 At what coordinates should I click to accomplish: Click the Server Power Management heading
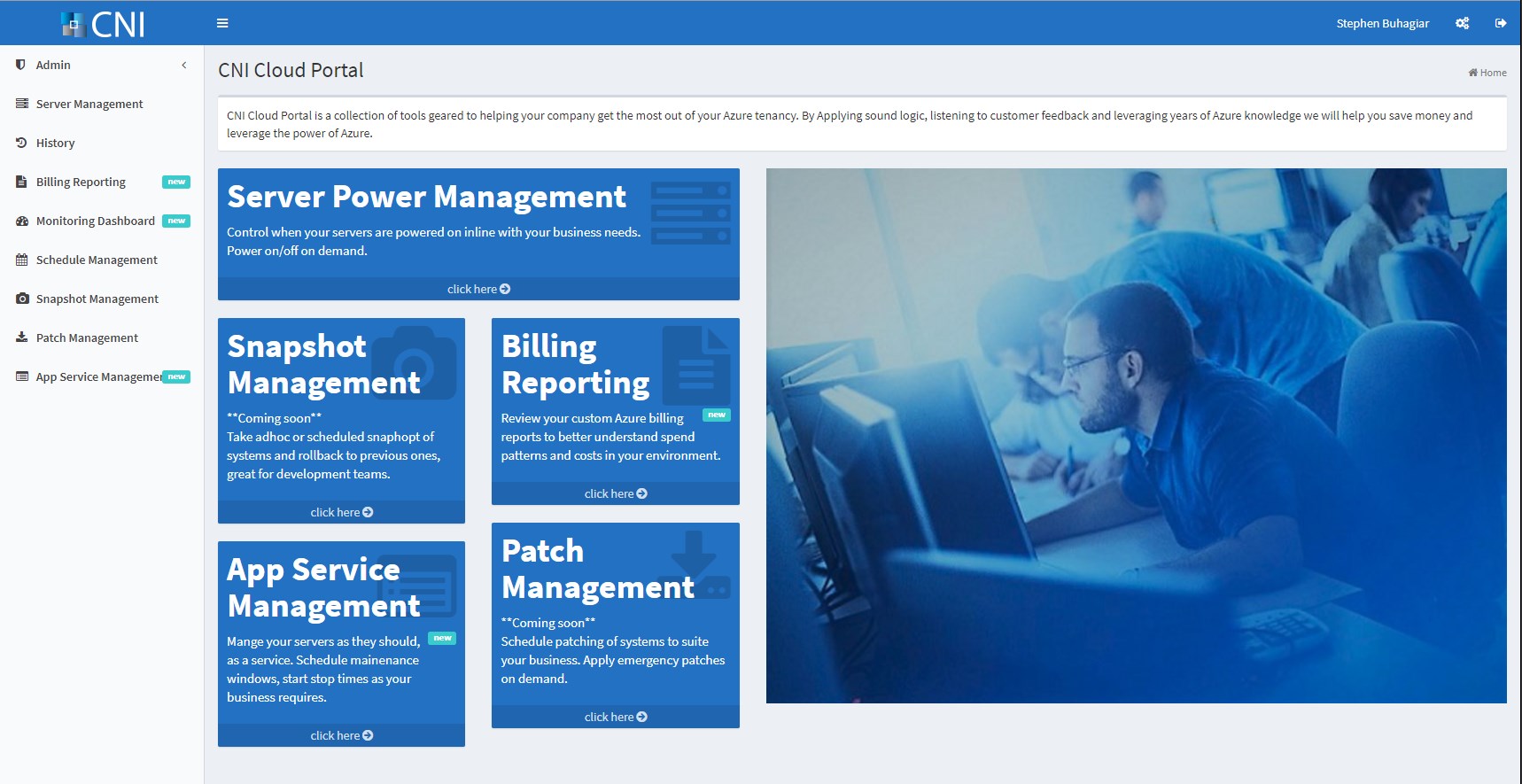[426, 197]
